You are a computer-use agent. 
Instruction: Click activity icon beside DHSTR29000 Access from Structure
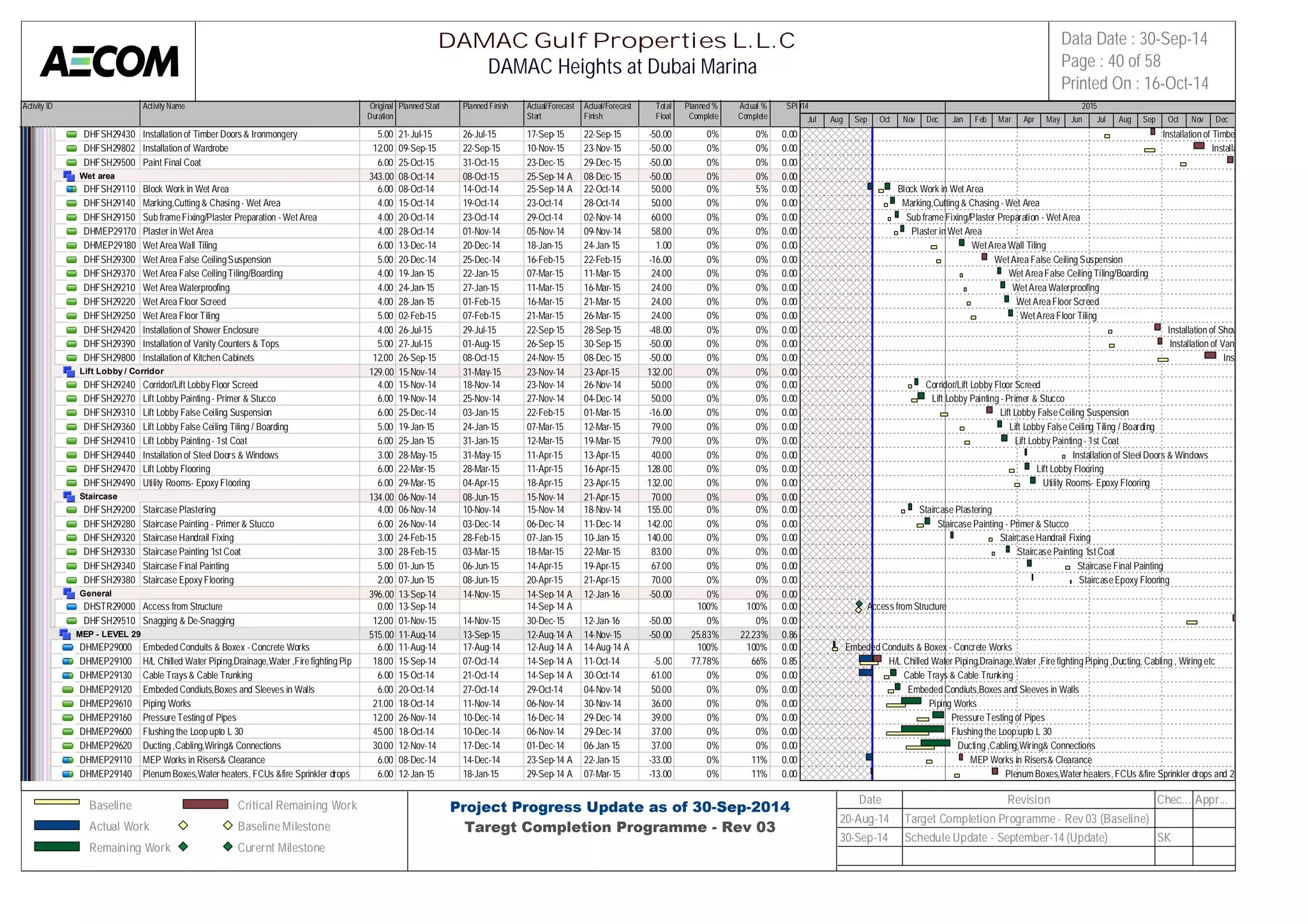[x=72, y=607]
